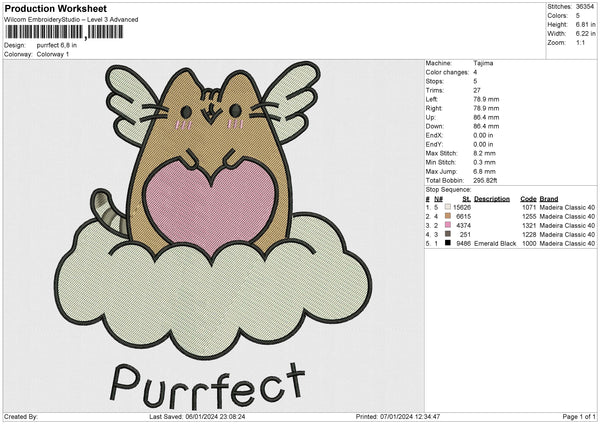The image size is (600, 424).
Task: Click the black swatch for Emerald Black
Action: (x=448, y=243)
